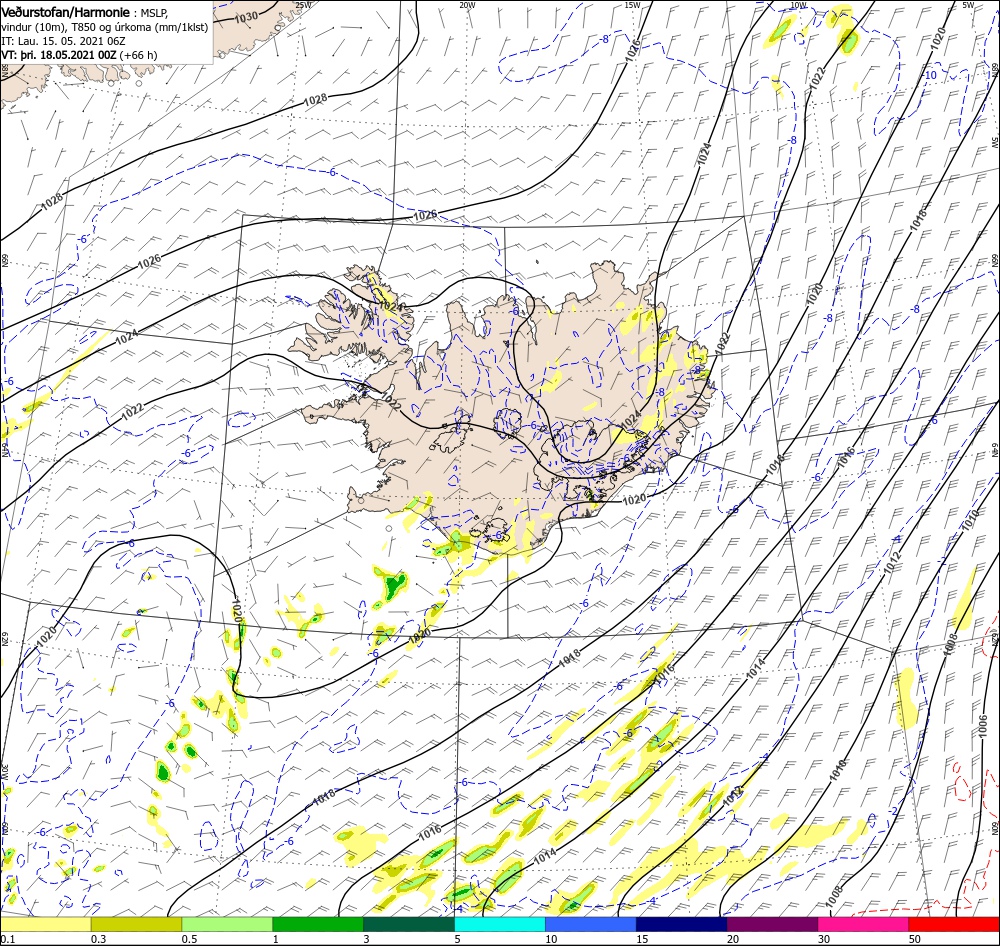The width and height of the screenshot is (1000, 946).
Task: Click the "20" legend scale value
Action: (733, 939)
